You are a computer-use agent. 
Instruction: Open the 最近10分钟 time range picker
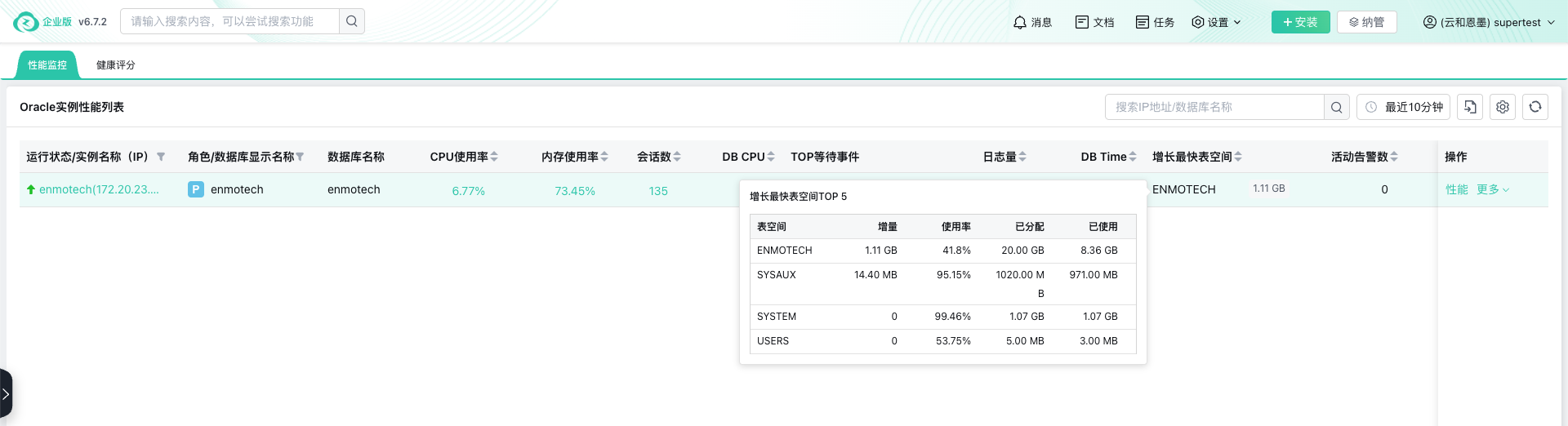1404,107
